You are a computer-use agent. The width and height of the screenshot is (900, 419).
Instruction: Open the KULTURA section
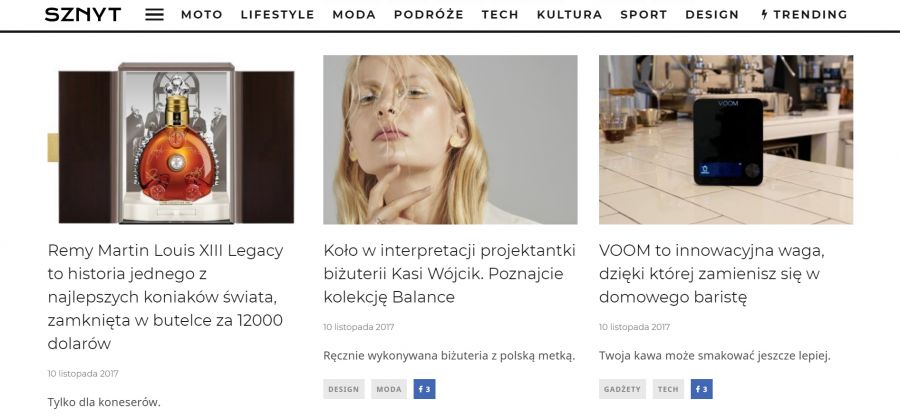pyautogui.click(x=569, y=15)
